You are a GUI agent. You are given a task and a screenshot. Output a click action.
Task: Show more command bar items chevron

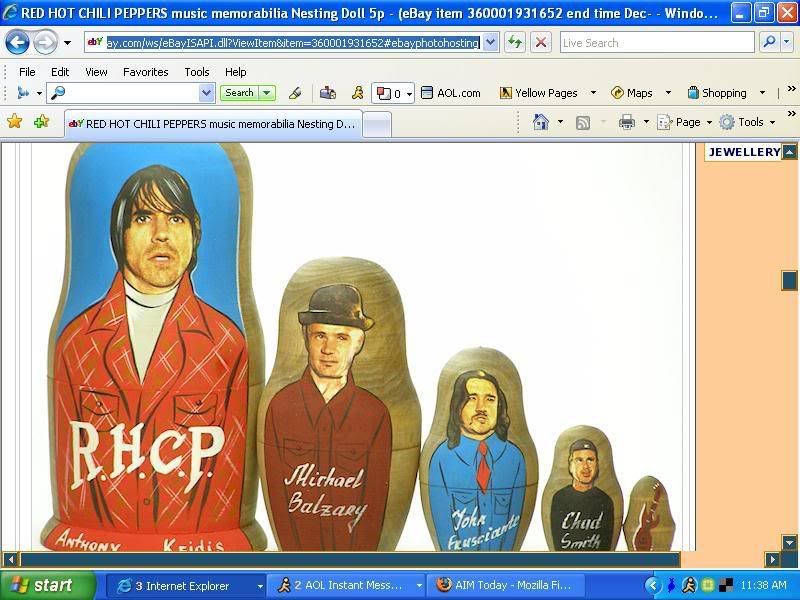point(791,114)
